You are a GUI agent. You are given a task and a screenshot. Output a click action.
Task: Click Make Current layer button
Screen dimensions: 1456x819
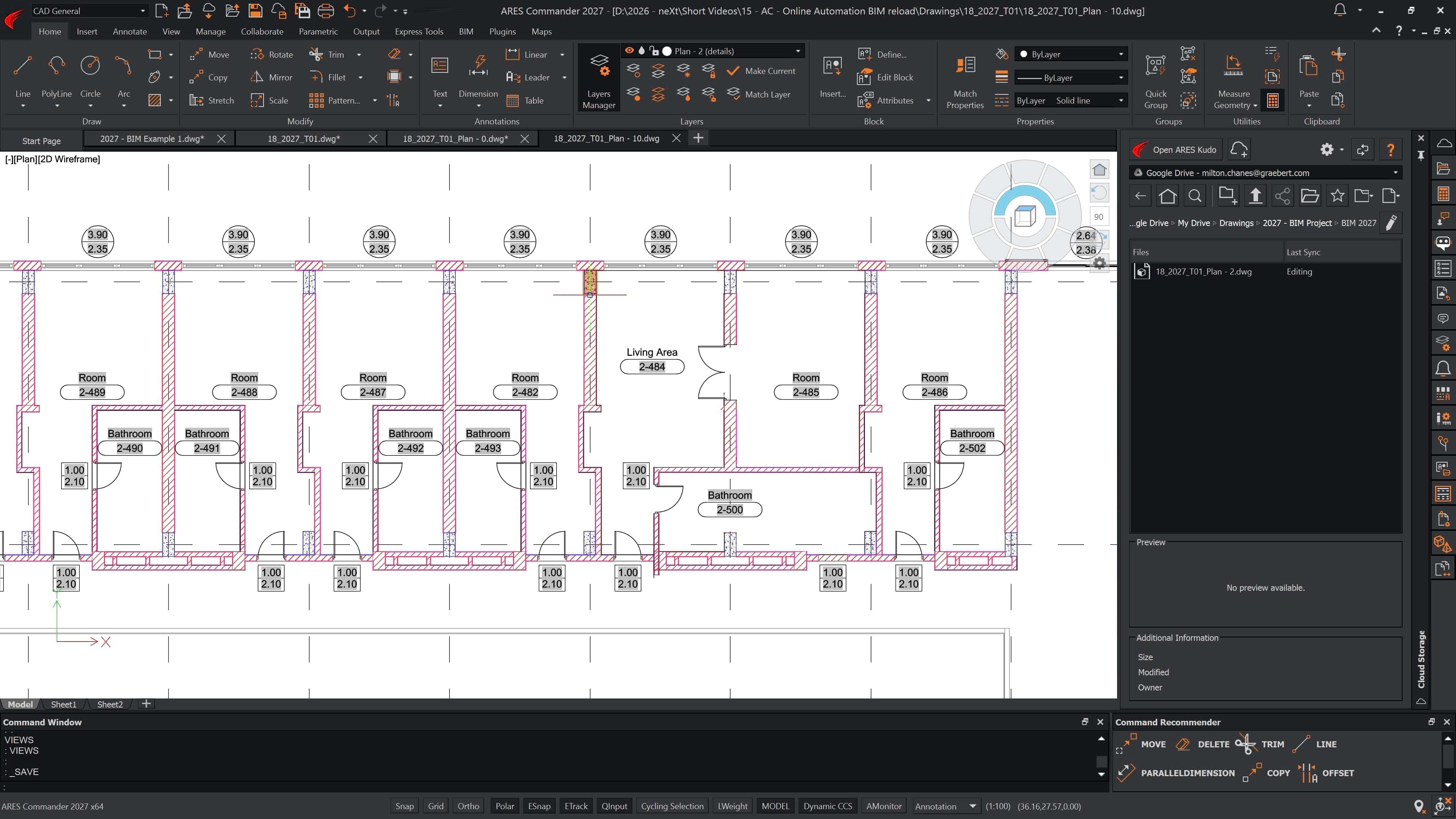(x=761, y=71)
